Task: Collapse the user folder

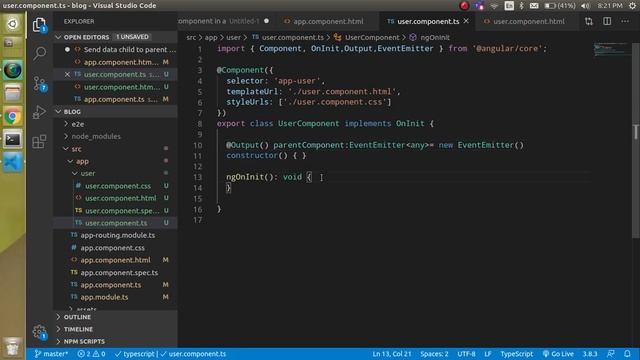Action: pyautogui.click(x=88, y=173)
